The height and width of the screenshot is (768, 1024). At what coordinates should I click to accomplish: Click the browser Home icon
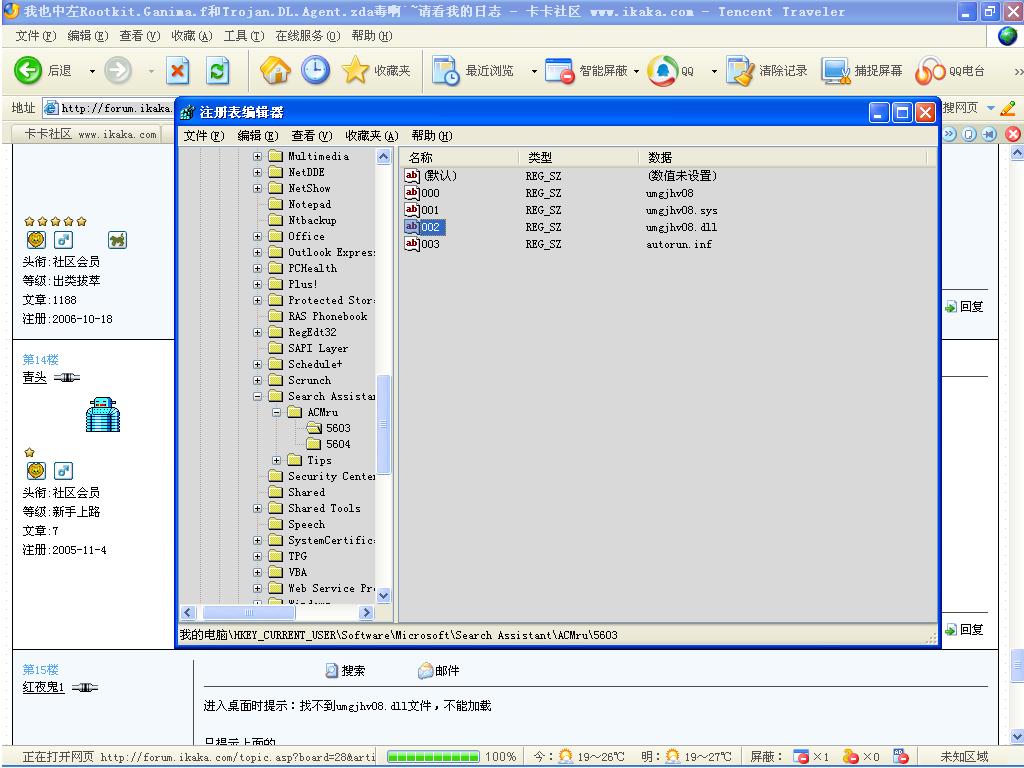(275, 71)
